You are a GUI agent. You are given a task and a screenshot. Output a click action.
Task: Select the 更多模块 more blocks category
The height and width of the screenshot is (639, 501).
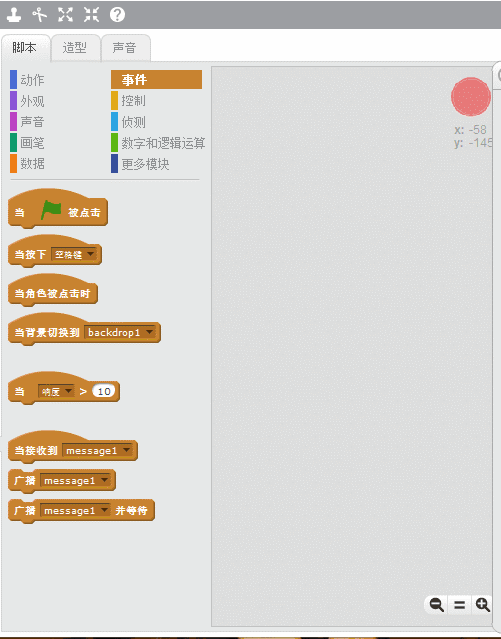pos(141,164)
